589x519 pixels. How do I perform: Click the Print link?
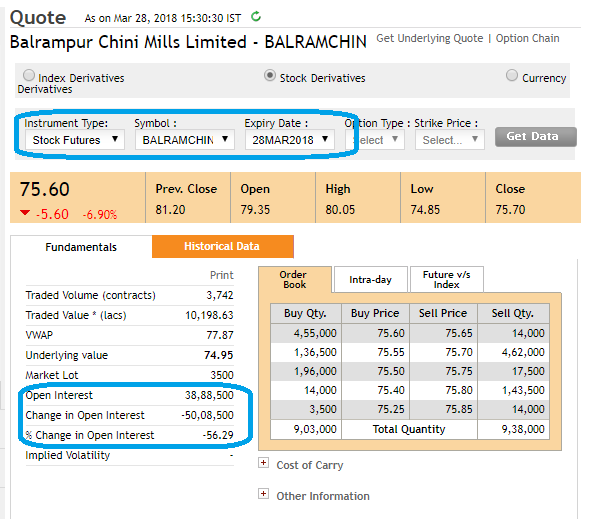222,275
